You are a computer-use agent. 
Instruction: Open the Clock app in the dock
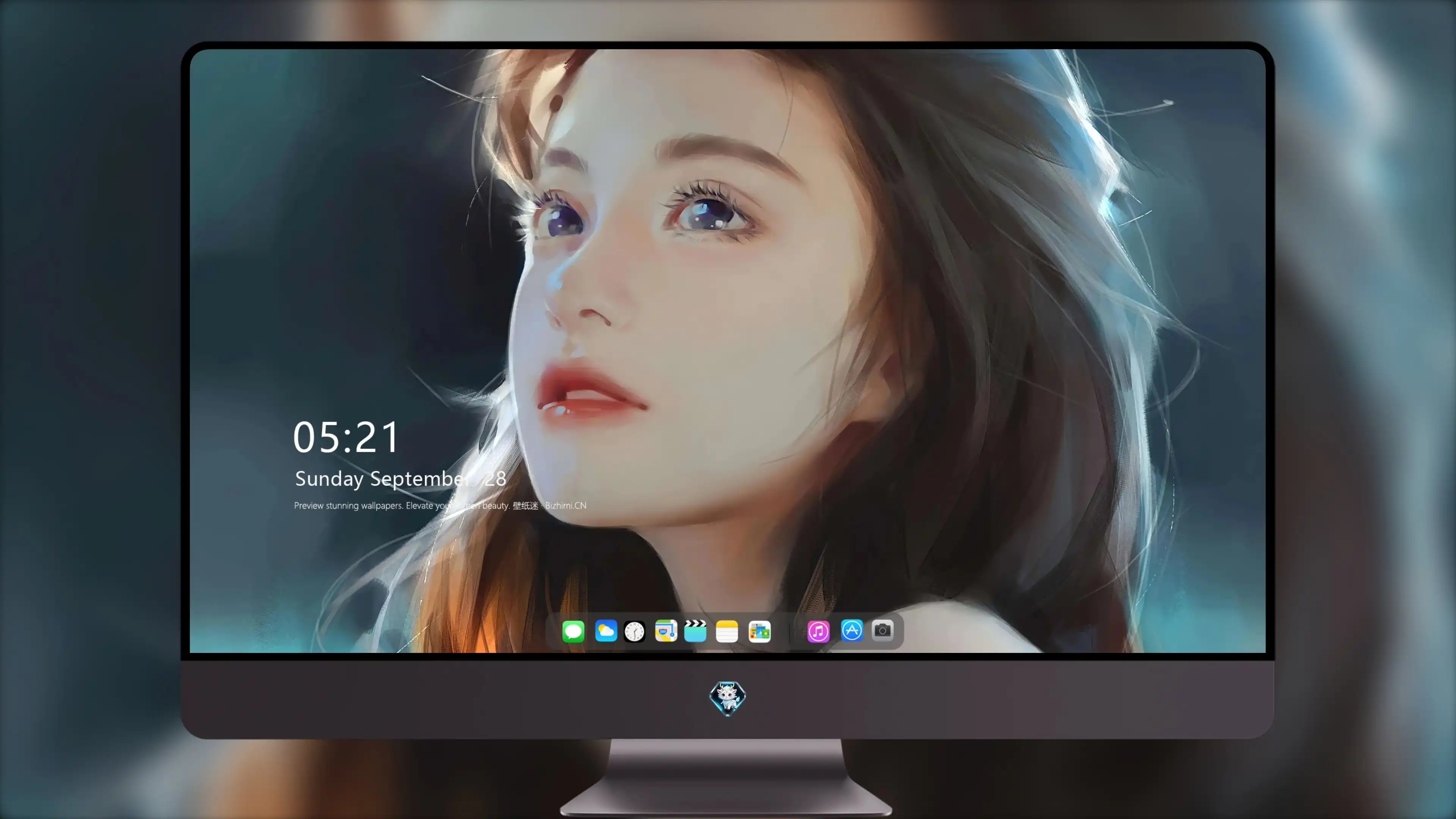pyautogui.click(x=634, y=631)
